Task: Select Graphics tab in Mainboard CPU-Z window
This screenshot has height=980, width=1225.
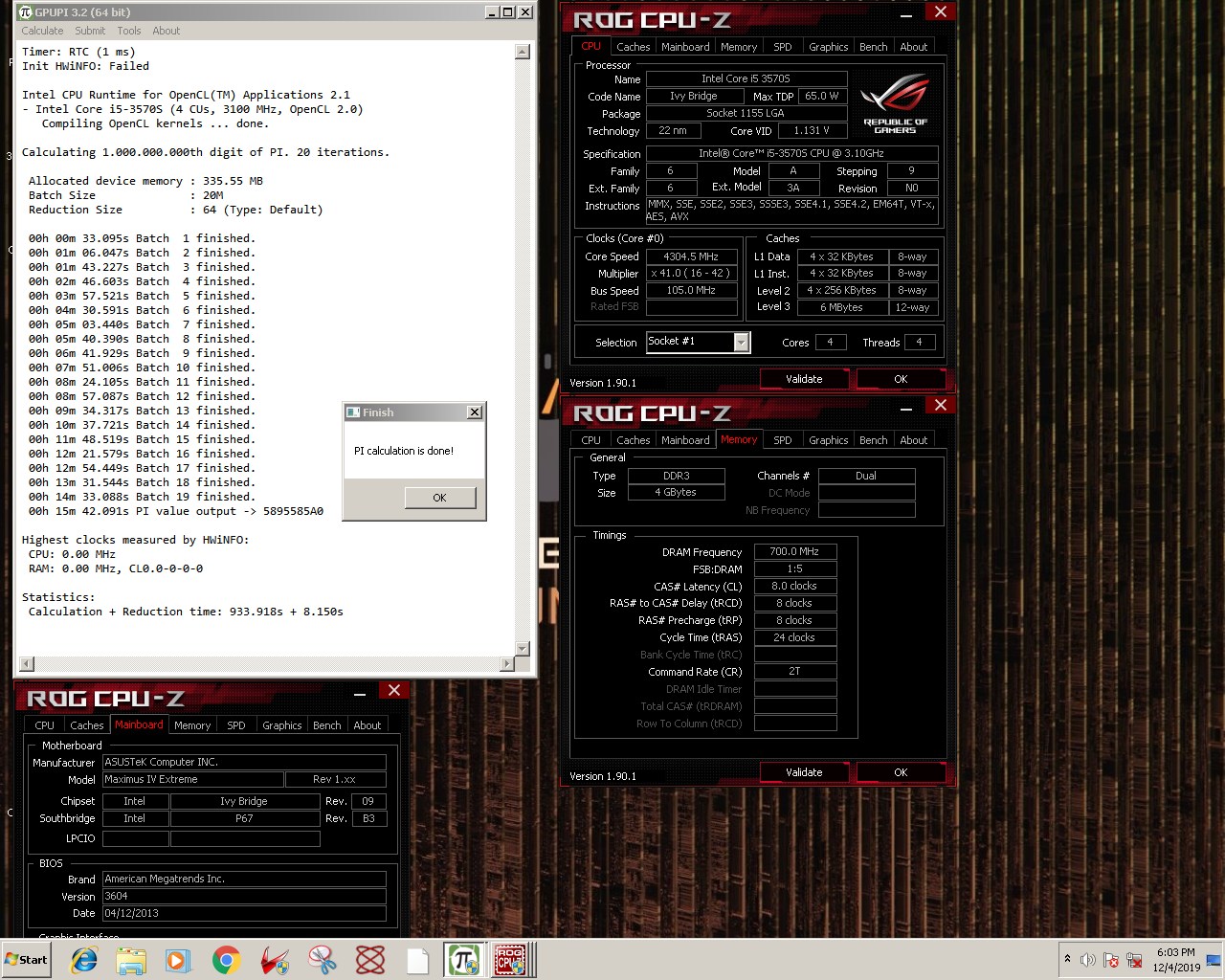Action: [281, 725]
